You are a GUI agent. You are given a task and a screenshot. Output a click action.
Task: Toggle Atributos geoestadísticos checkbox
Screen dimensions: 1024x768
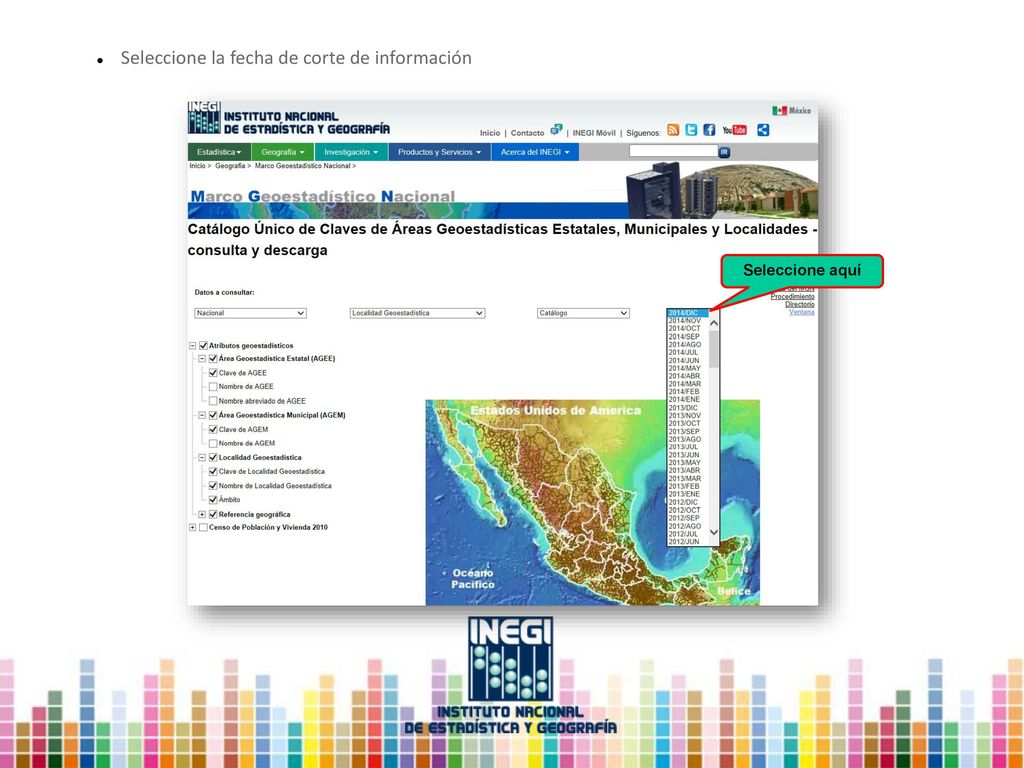203,345
